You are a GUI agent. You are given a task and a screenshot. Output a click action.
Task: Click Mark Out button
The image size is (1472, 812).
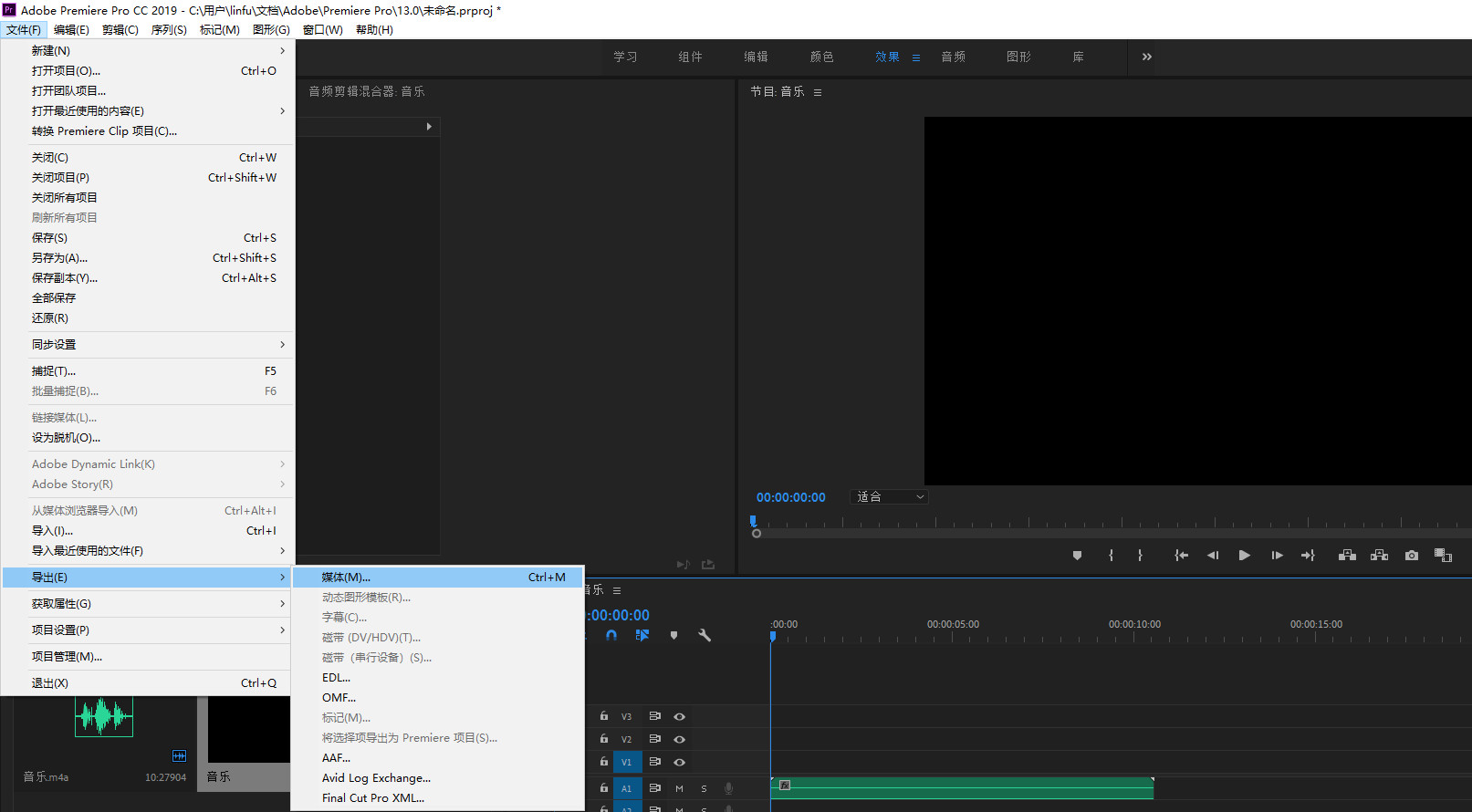(x=1140, y=555)
